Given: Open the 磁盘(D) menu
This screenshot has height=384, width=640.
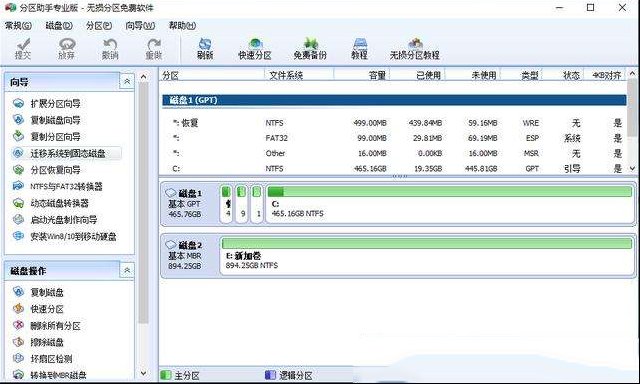Looking at the screenshot, I should 59,26.
